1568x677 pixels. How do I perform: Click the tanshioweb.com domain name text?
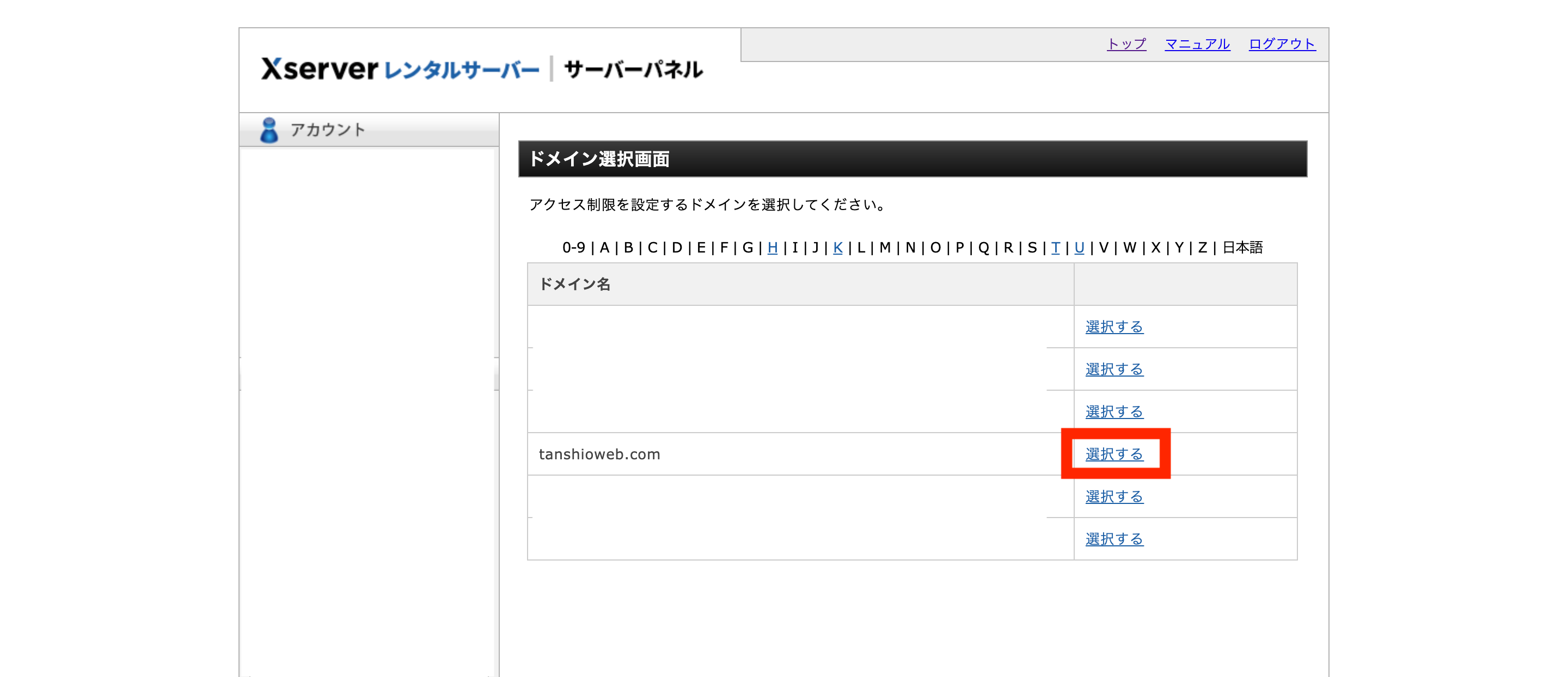pyautogui.click(x=599, y=454)
